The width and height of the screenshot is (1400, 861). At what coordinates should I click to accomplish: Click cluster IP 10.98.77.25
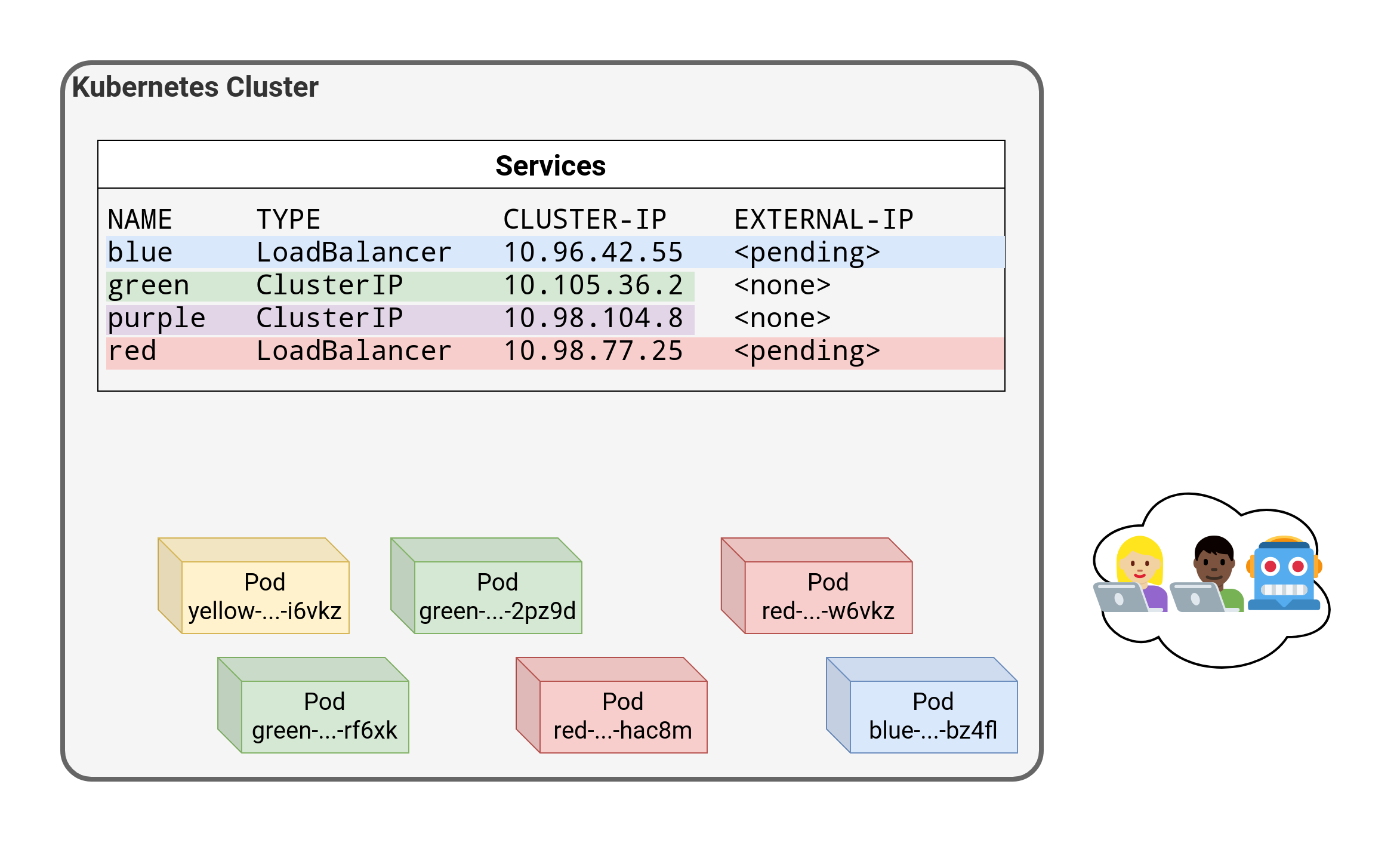pos(593,352)
